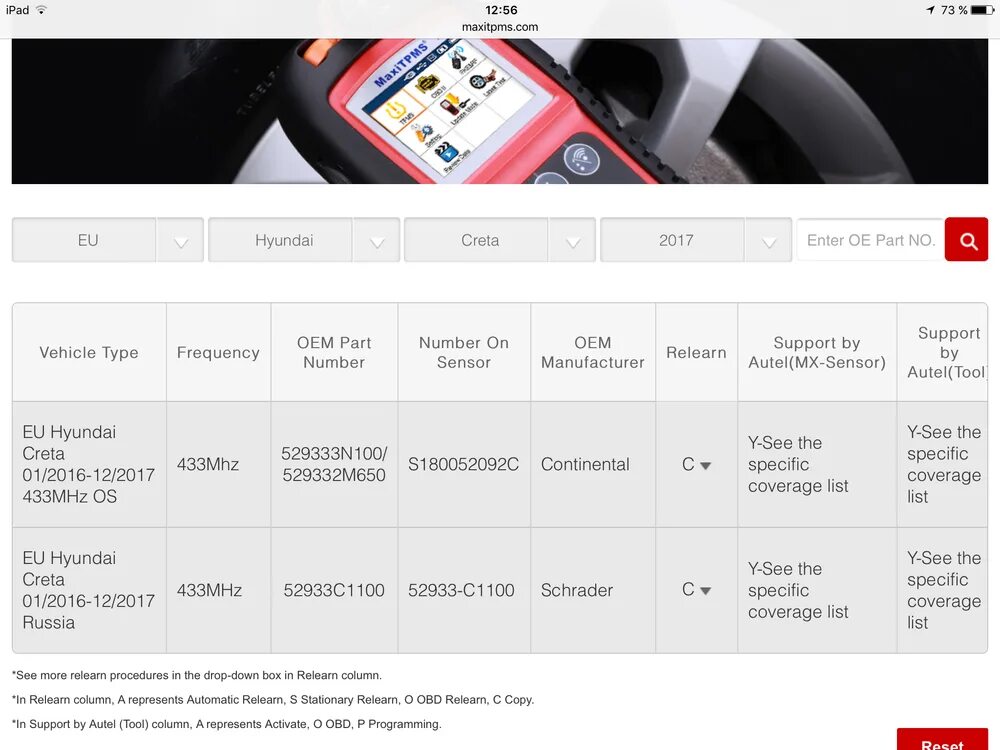Tap the battery indicator in status bar

coord(982,10)
